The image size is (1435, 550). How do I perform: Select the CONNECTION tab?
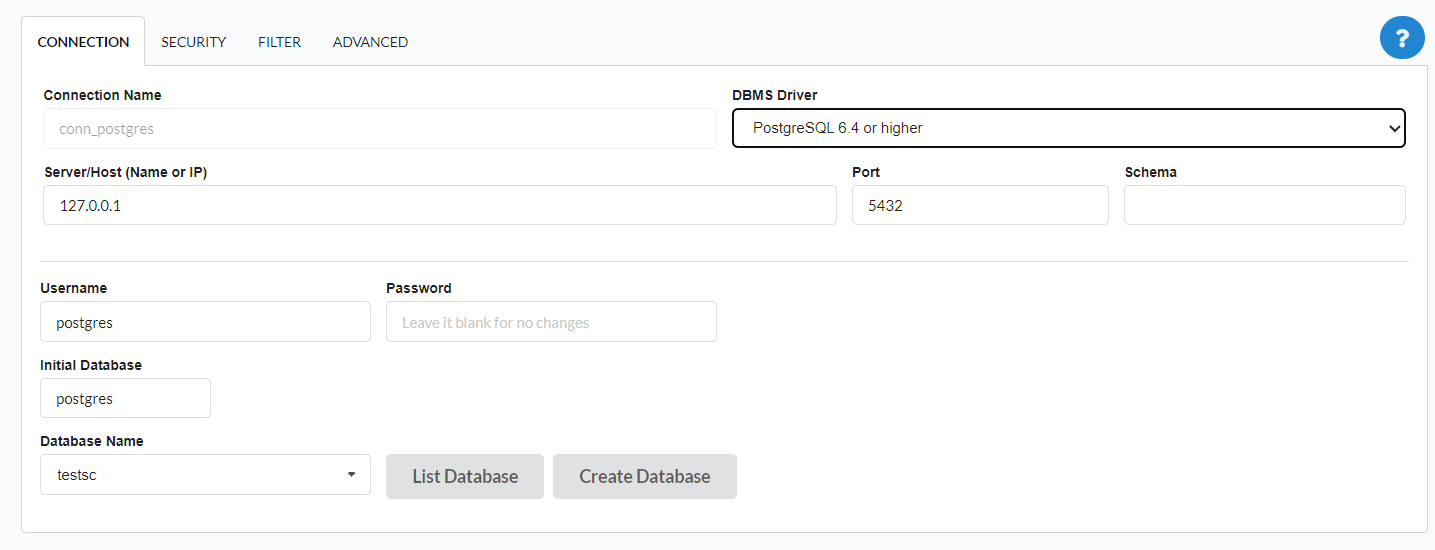[x=83, y=42]
